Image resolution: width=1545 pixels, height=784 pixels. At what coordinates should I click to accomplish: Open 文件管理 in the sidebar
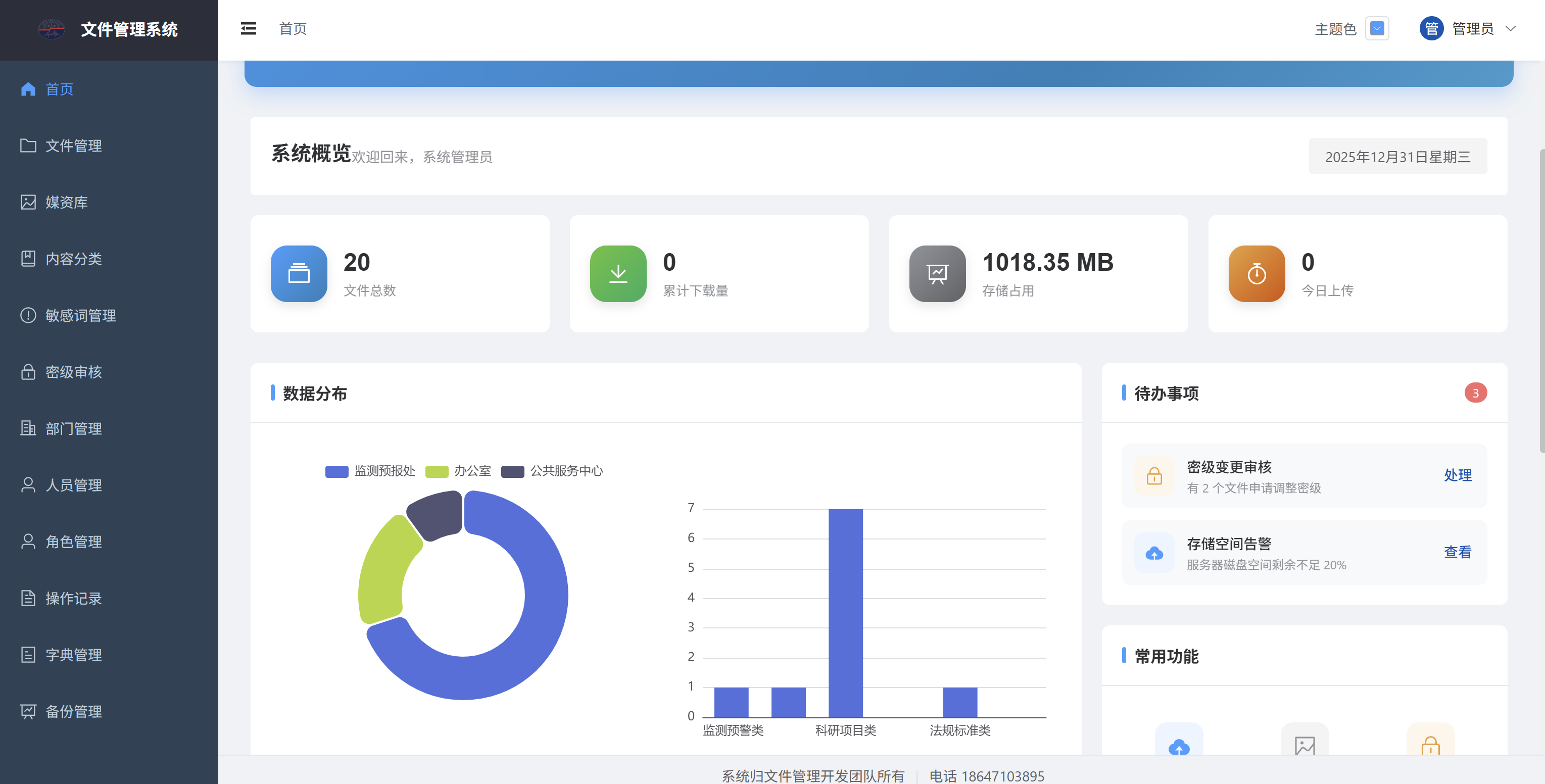tap(73, 146)
